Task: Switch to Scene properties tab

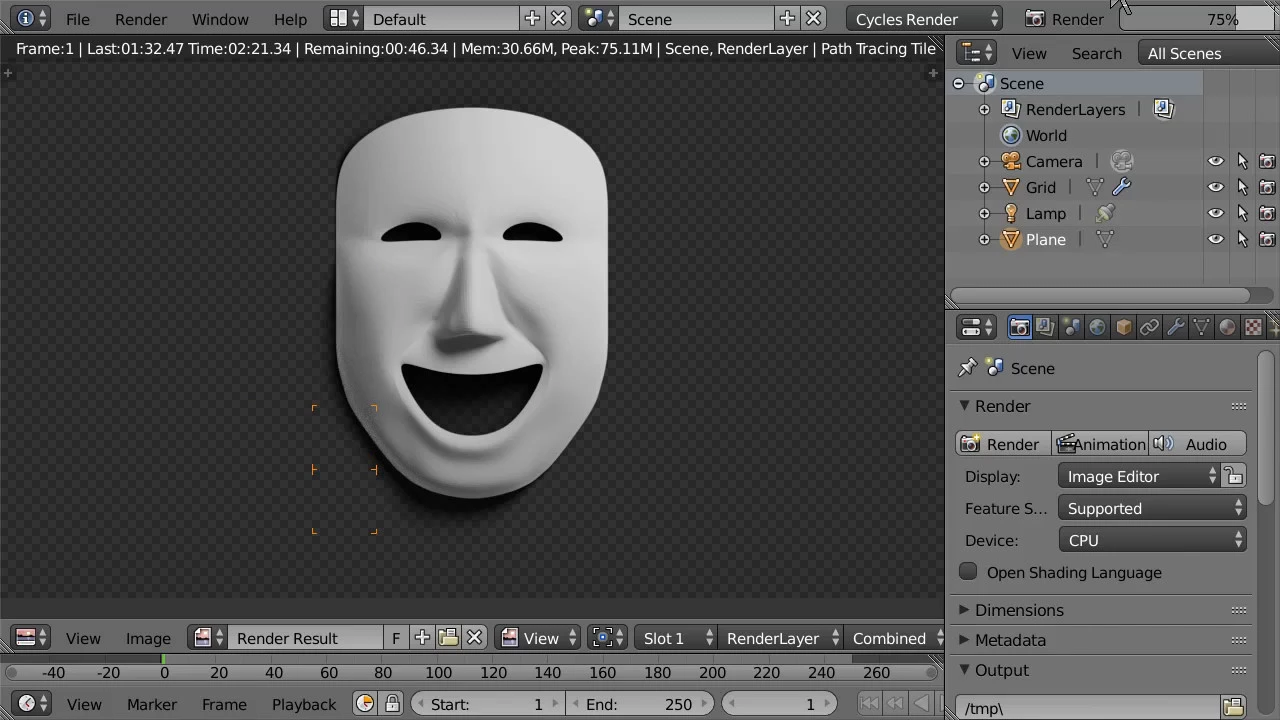Action: [1071, 327]
